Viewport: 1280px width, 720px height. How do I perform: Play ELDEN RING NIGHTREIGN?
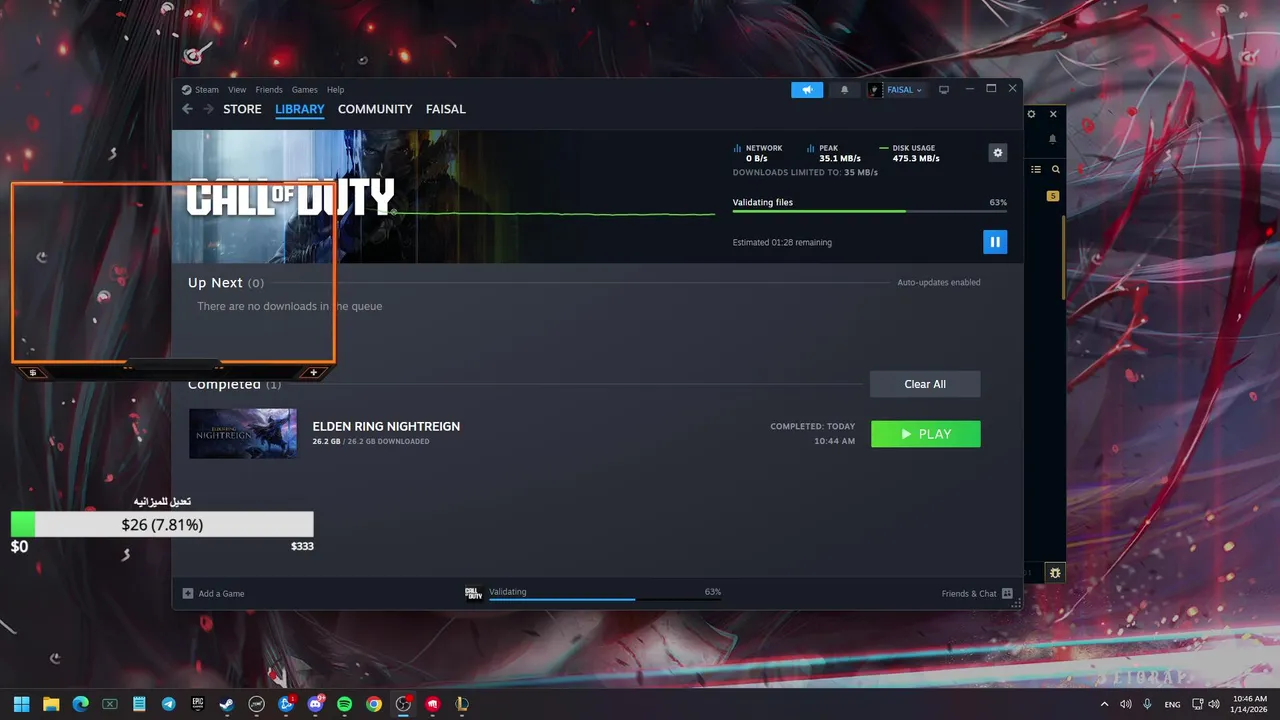[x=926, y=434]
